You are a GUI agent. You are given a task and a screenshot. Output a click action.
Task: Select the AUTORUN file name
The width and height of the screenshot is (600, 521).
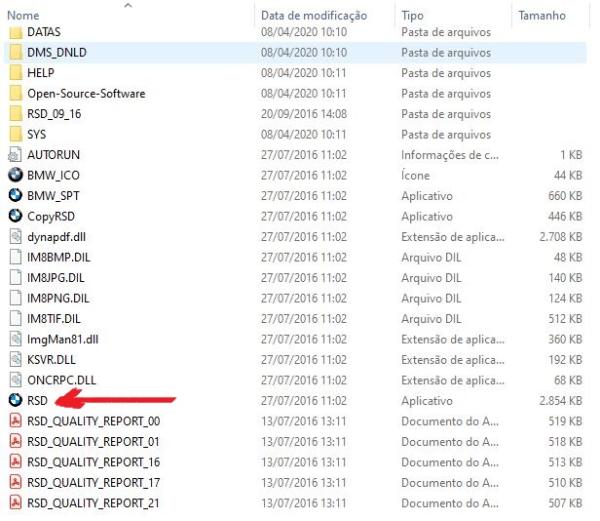pyautogui.click(x=54, y=155)
